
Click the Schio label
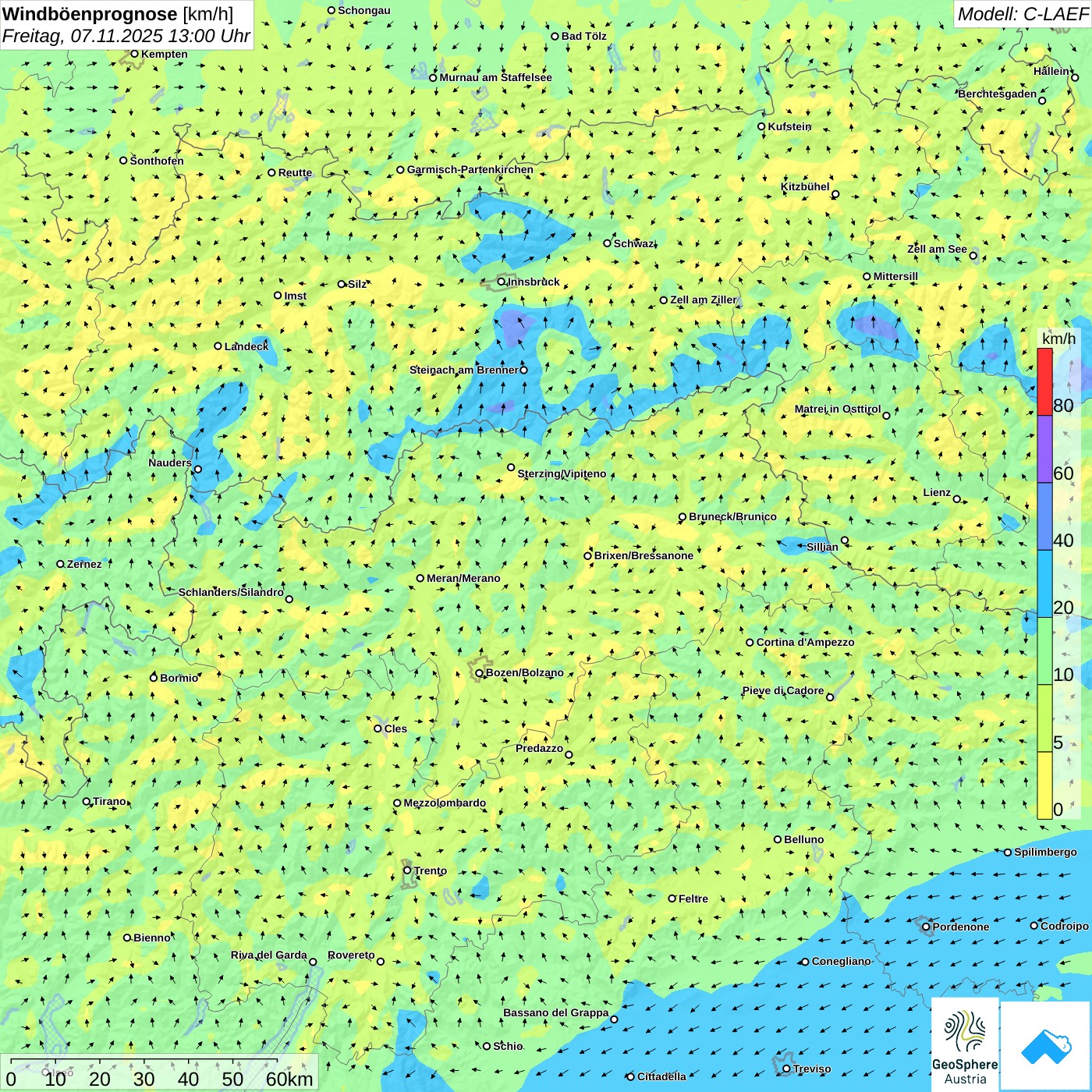(508, 1046)
